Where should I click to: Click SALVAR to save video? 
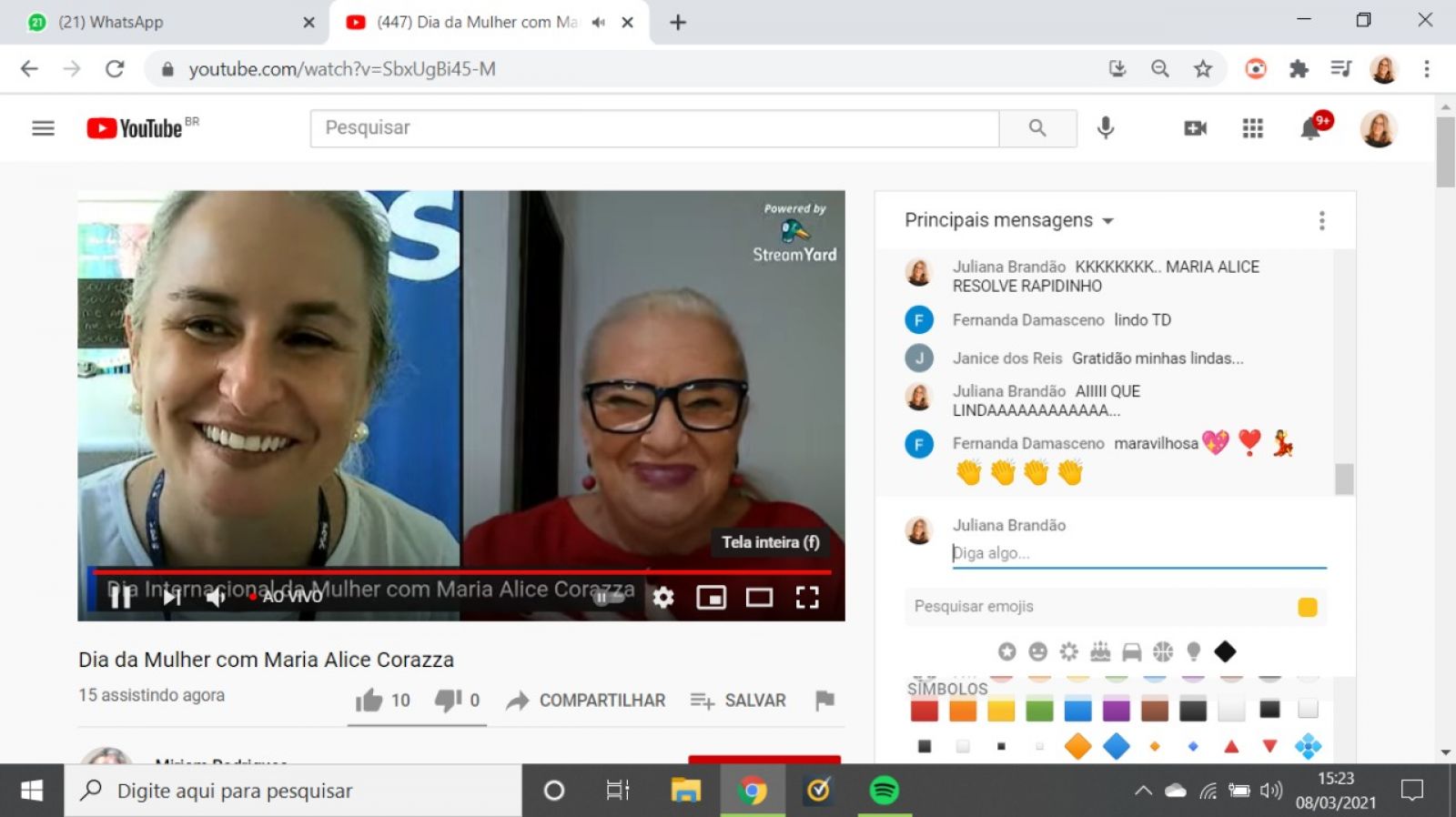pos(738,701)
